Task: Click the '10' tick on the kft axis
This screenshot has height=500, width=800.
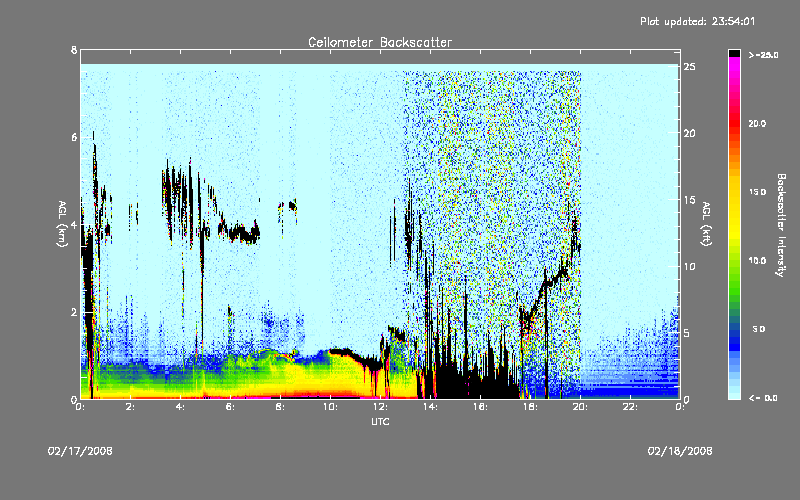Action: (689, 266)
